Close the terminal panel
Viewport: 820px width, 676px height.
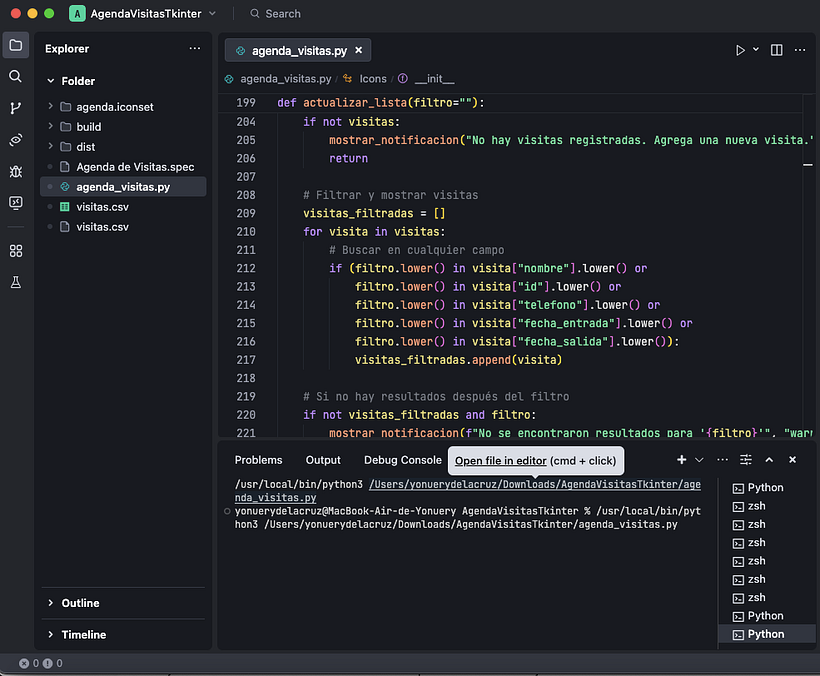click(x=792, y=460)
